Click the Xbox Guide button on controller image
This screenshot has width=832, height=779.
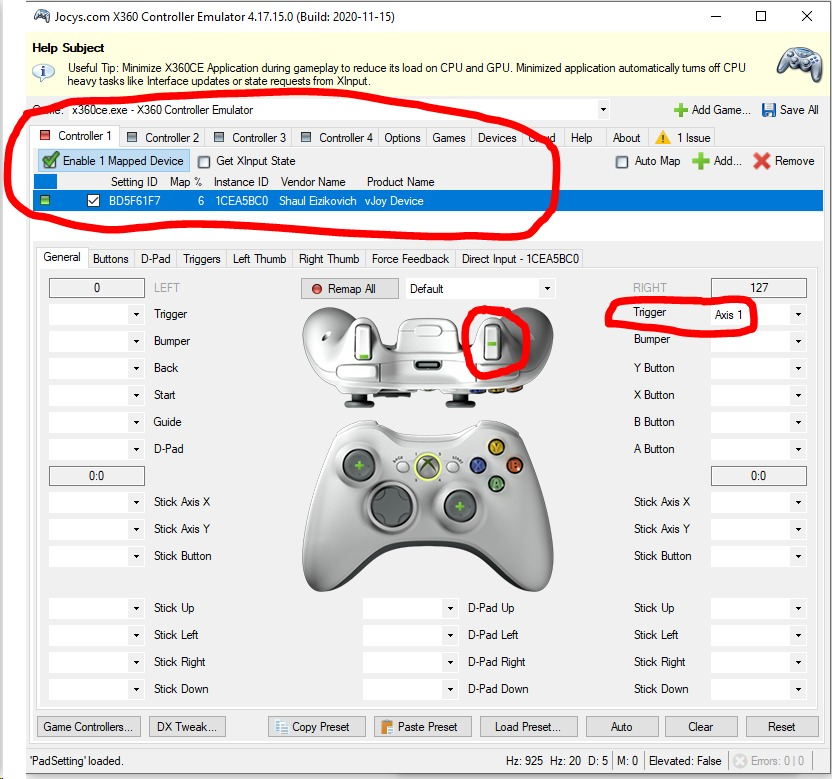tap(428, 466)
